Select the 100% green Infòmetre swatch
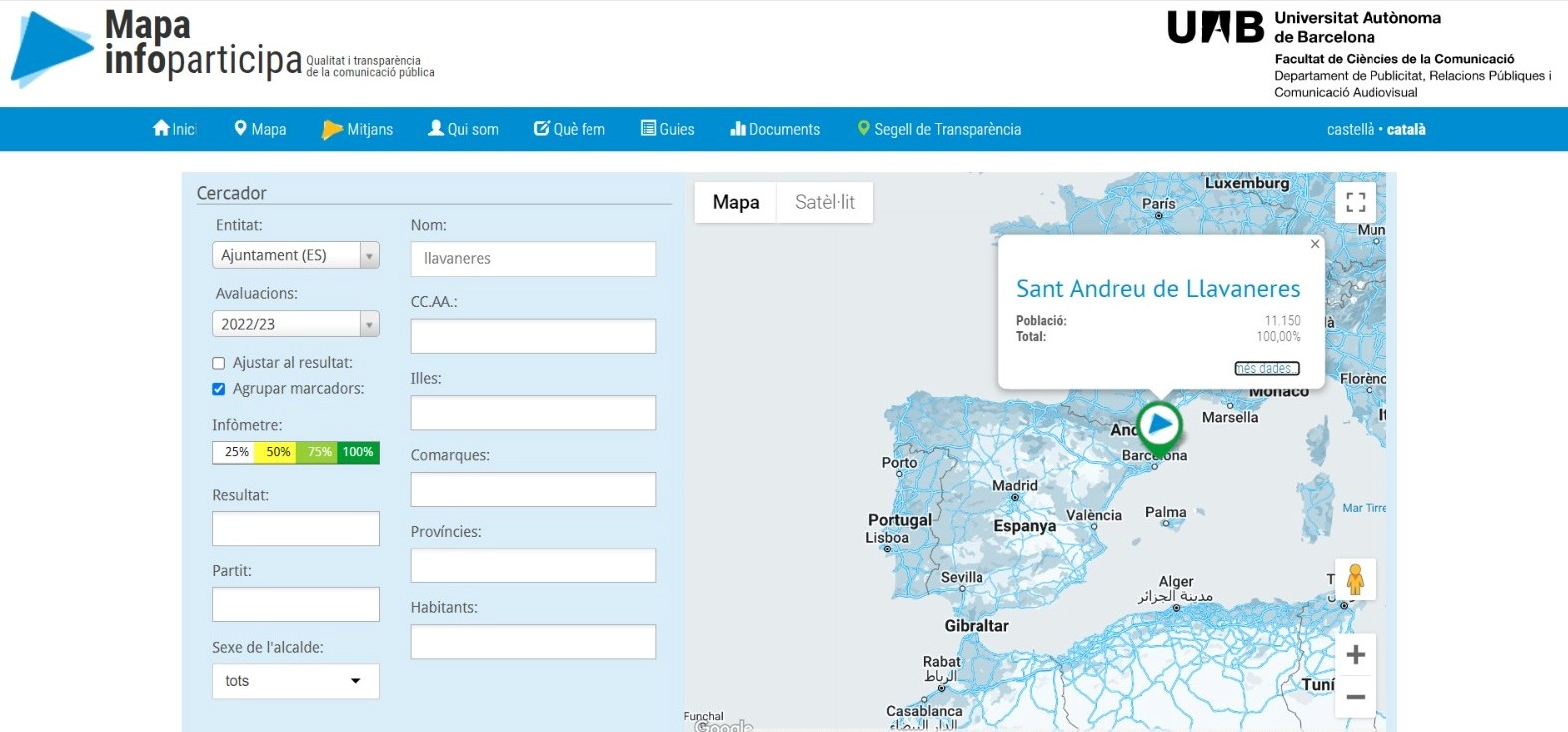 (x=358, y=453)
